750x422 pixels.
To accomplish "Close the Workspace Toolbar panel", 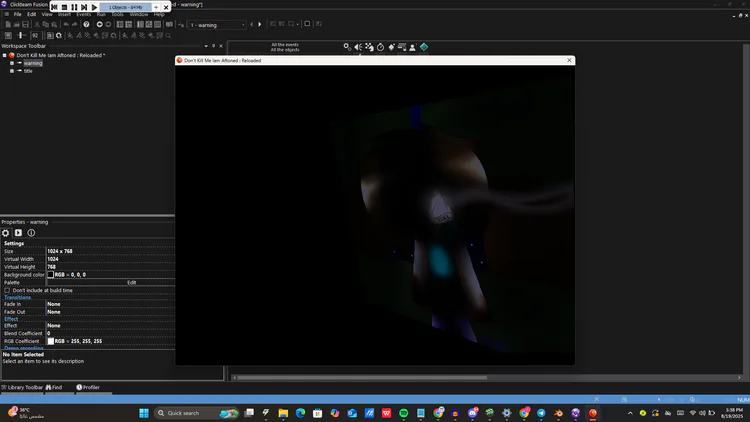I will 221,46.
